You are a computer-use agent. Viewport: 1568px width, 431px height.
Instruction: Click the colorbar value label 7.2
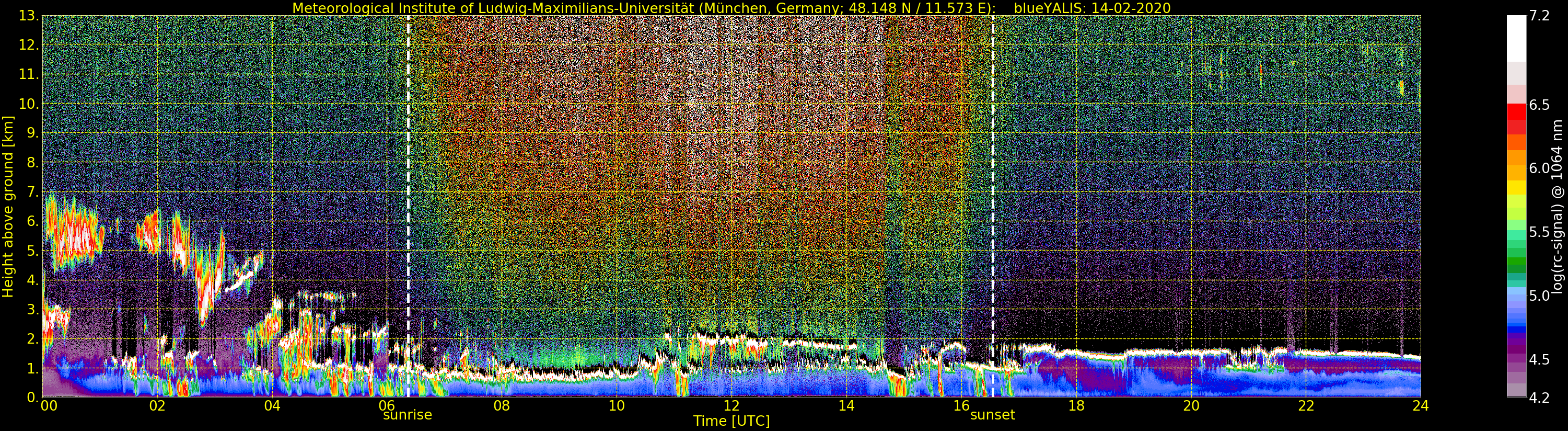pos(1539,16)
